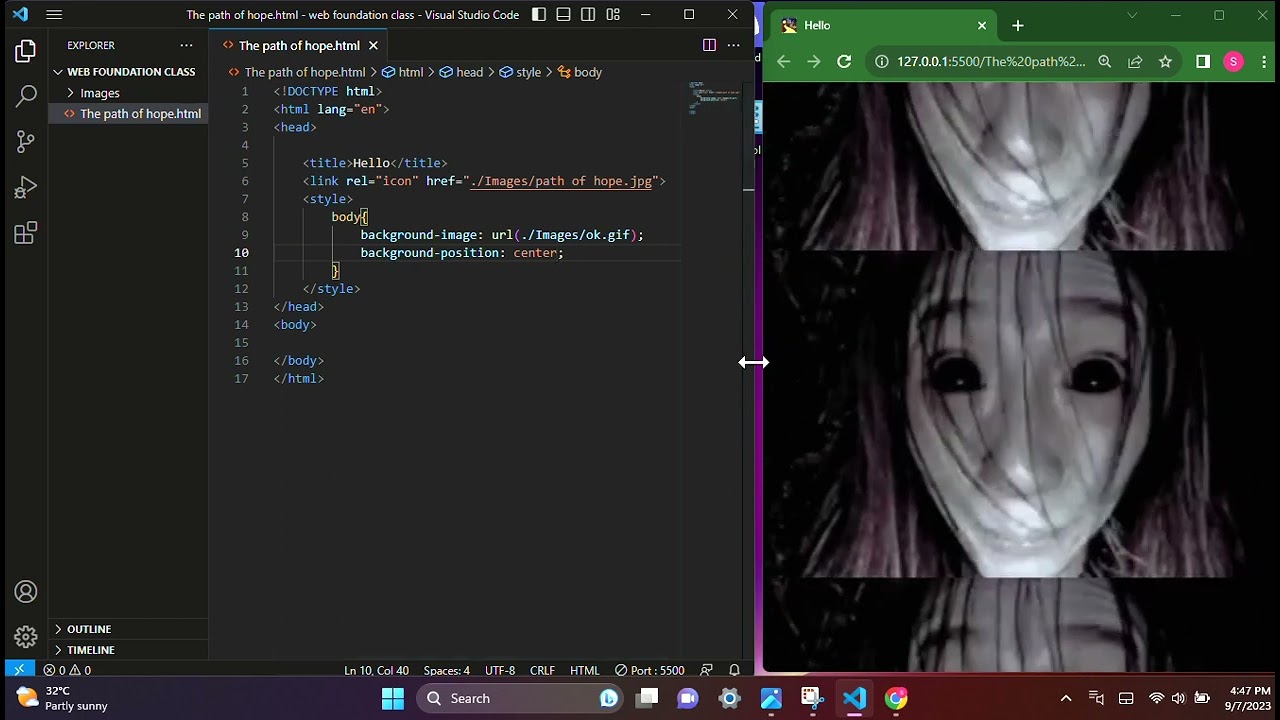Change encoding via UTF-8
1280x720 pixels.
500,670
